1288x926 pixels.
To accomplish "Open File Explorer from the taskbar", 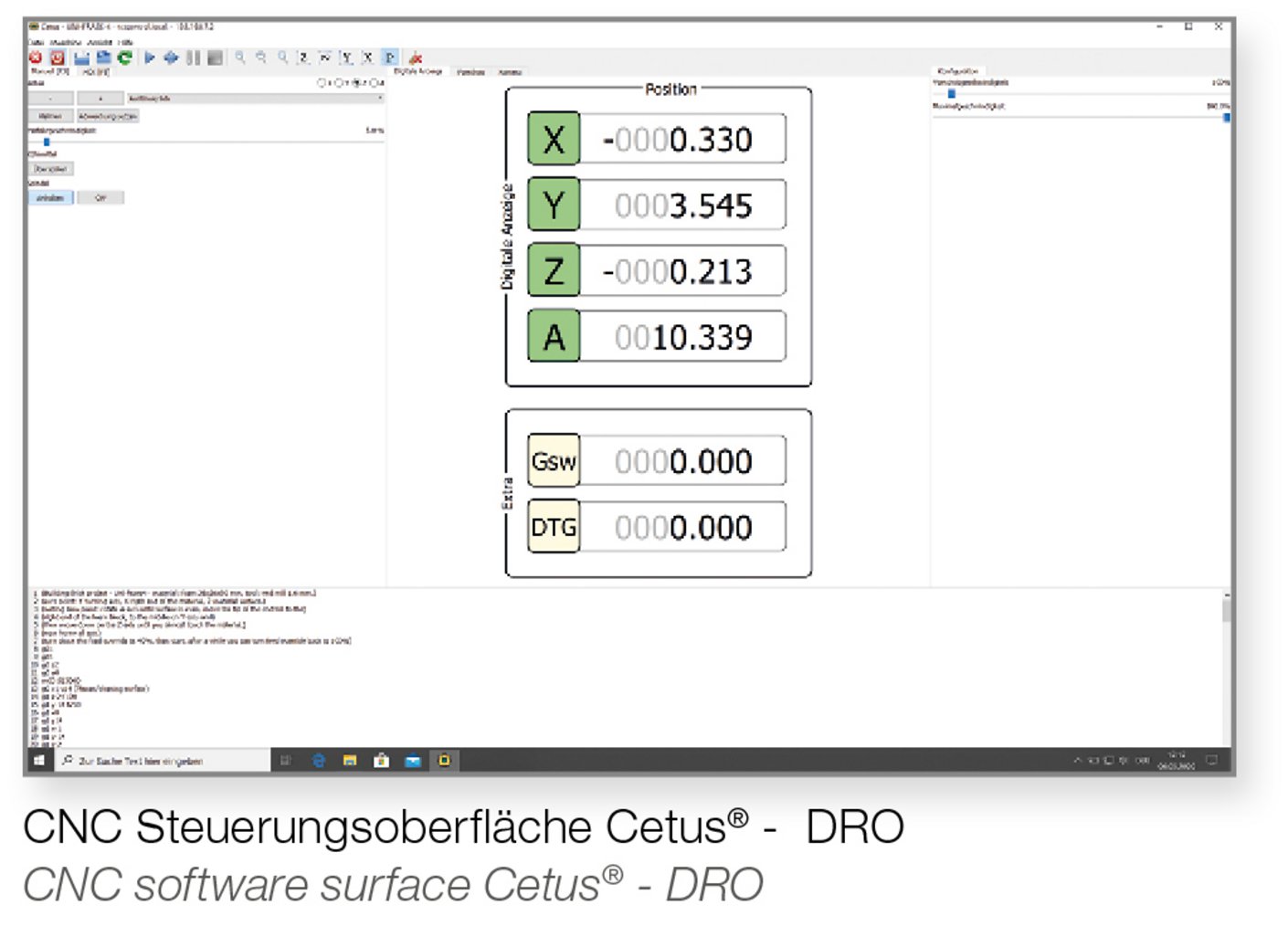I will pos(350,760).
